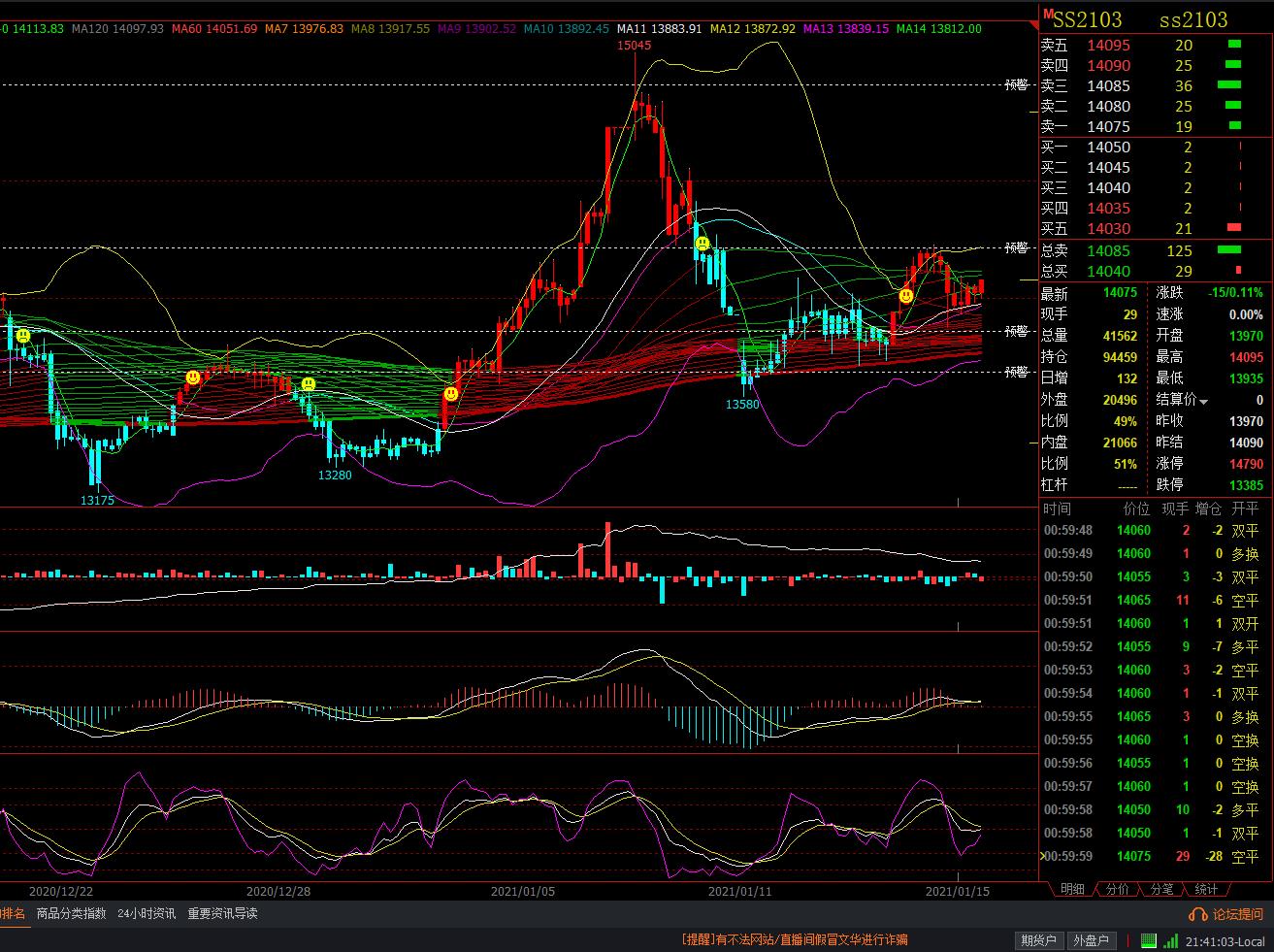The width and height of the screenshot is (1274, 952).
Task: Click the green volume bar in 卖三 row
Action: [1229, 85]
